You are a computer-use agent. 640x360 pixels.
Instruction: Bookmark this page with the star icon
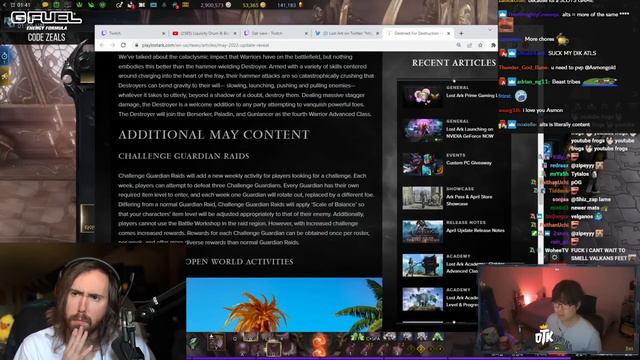coord(480,45)
